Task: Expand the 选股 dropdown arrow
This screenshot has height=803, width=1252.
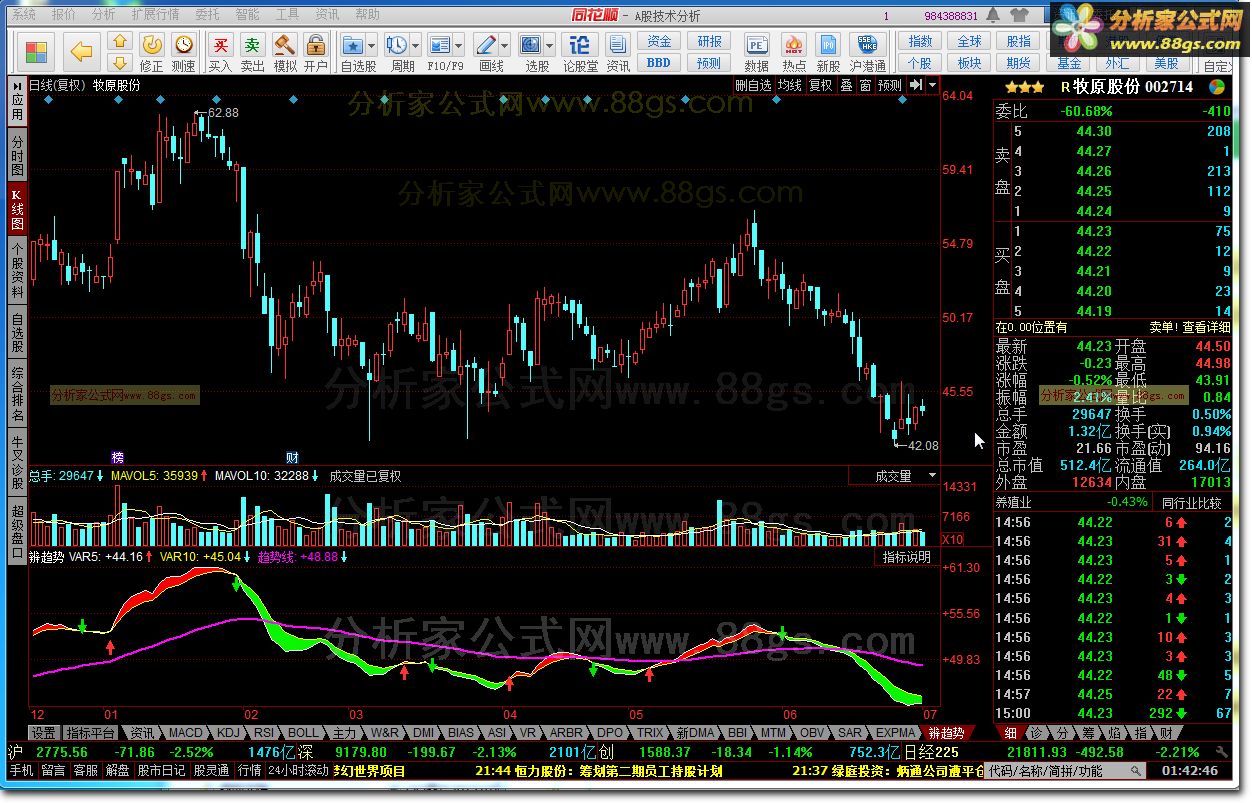Action: point(550,46)
